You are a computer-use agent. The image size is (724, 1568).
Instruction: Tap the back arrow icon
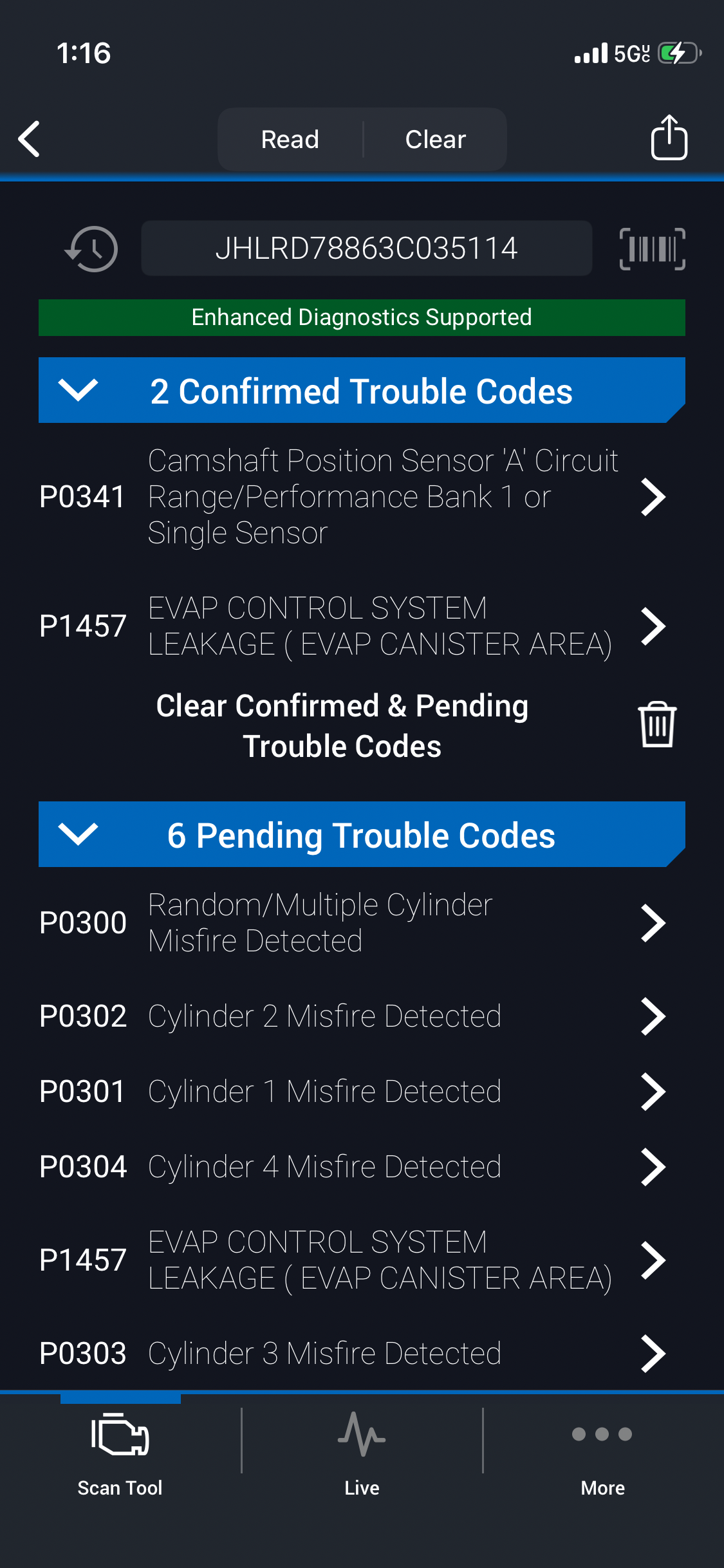(x=30, y=139)
